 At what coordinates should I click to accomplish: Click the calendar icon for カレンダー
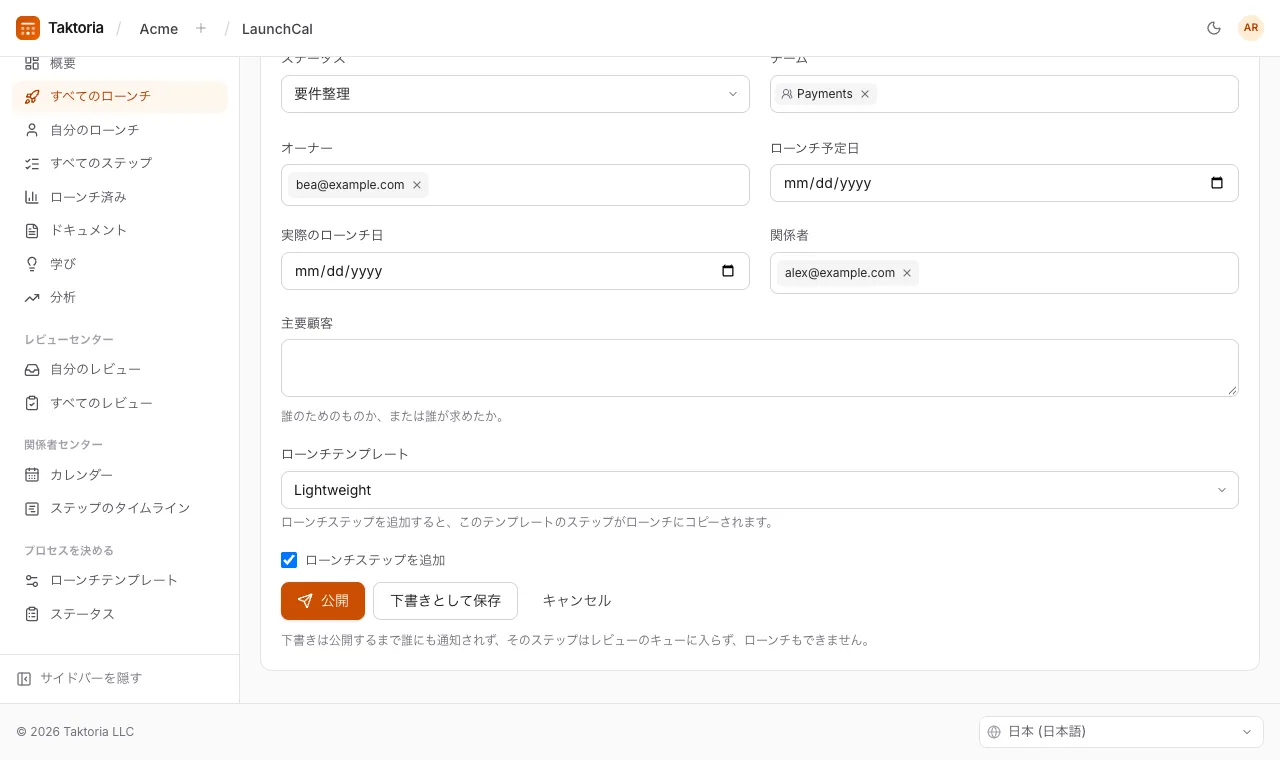[32, 475]
